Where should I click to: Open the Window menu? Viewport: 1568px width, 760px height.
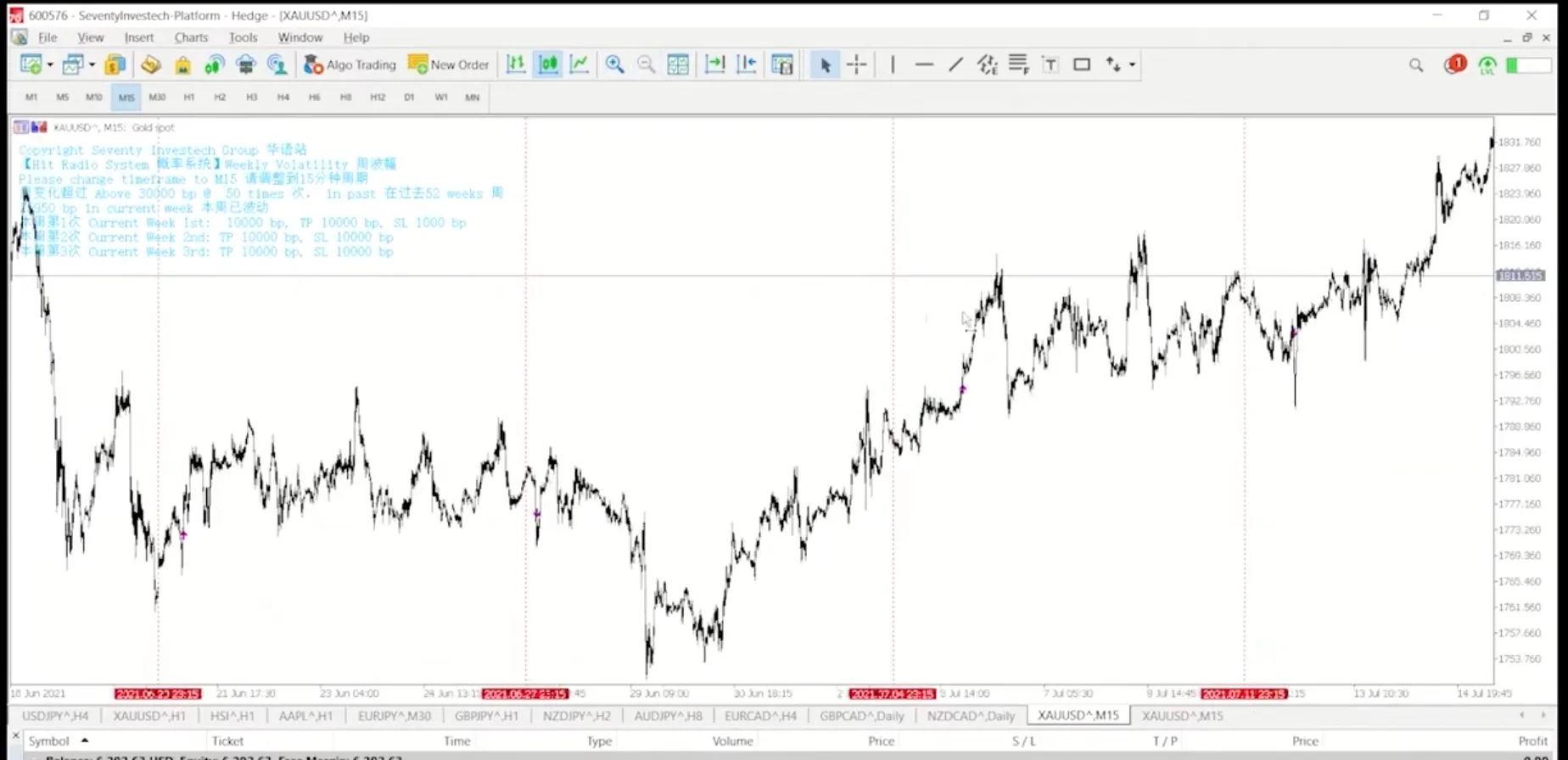point(300,37)
